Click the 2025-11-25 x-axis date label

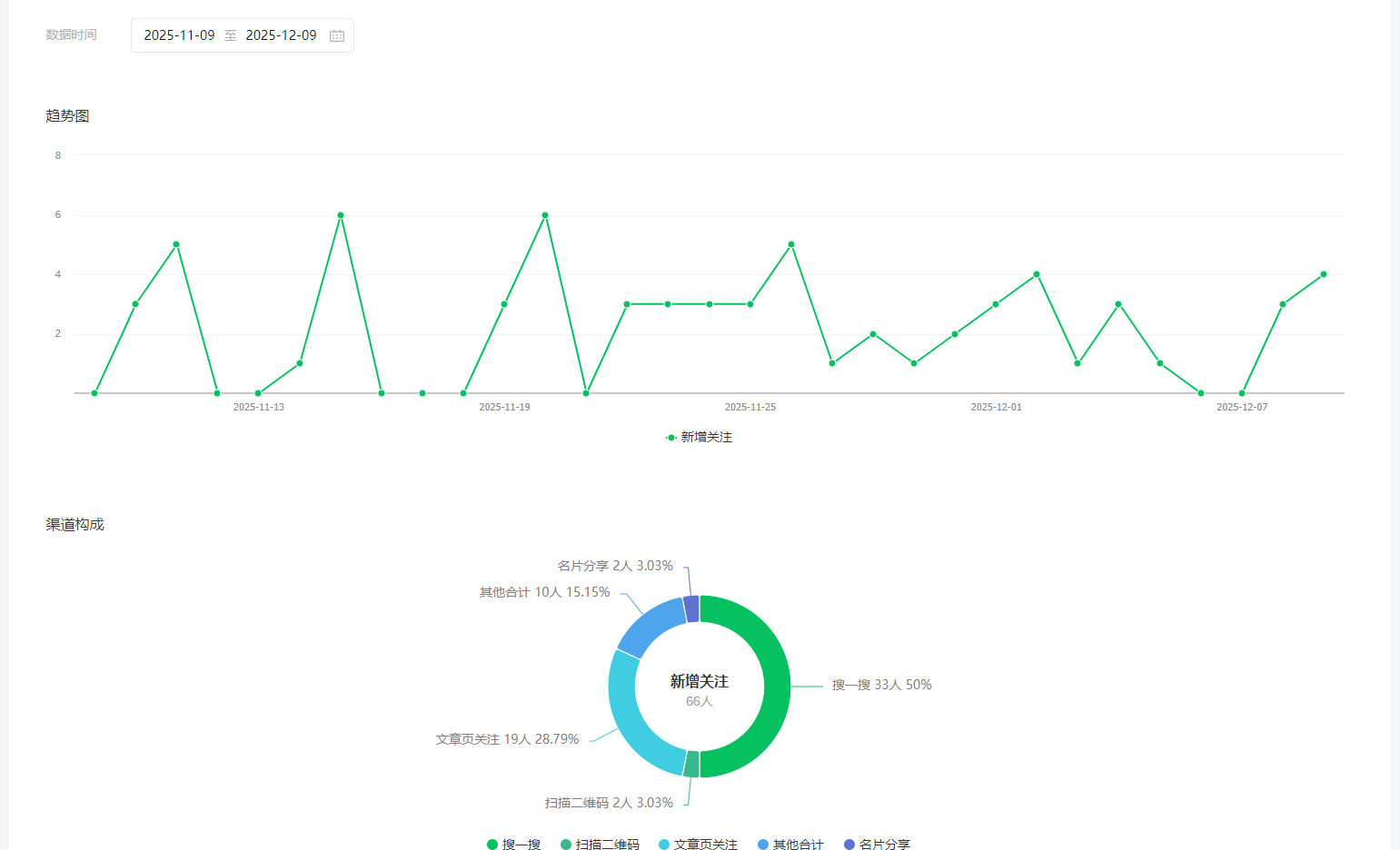click(750, 407)
